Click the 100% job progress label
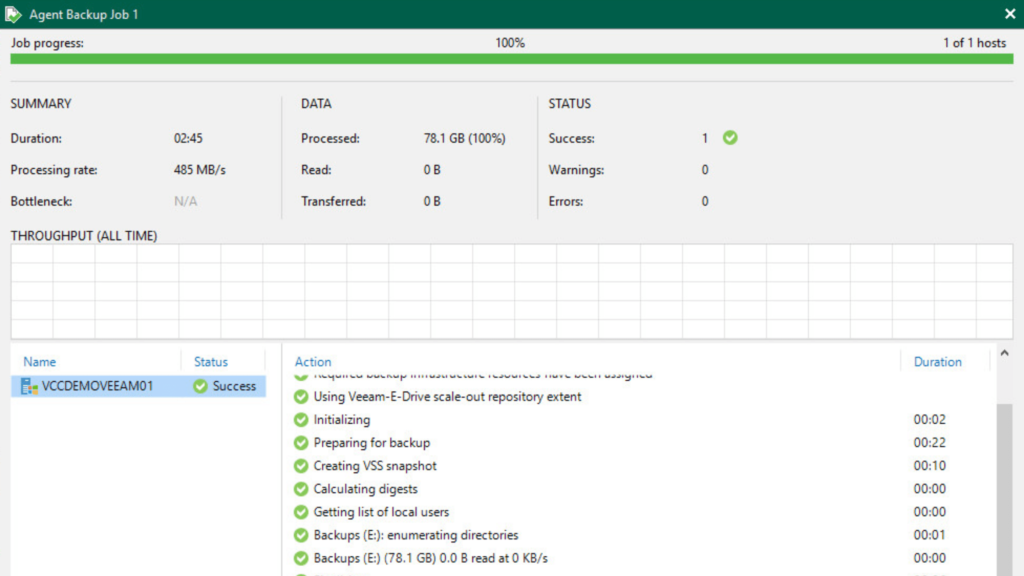 pyautogui.click(x=510, y=43)
